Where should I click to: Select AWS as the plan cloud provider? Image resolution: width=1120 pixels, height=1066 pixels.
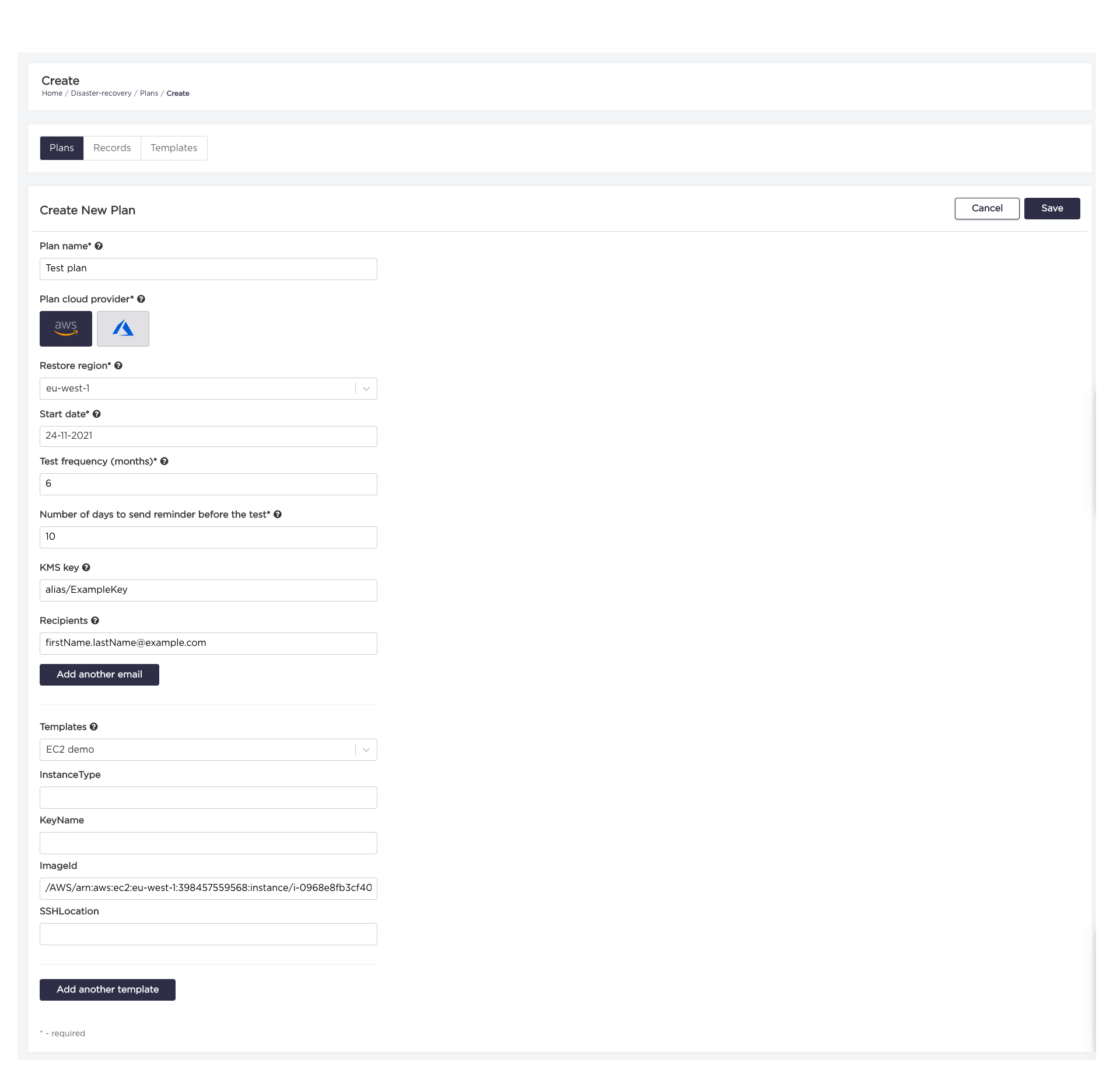click(65, 328)
